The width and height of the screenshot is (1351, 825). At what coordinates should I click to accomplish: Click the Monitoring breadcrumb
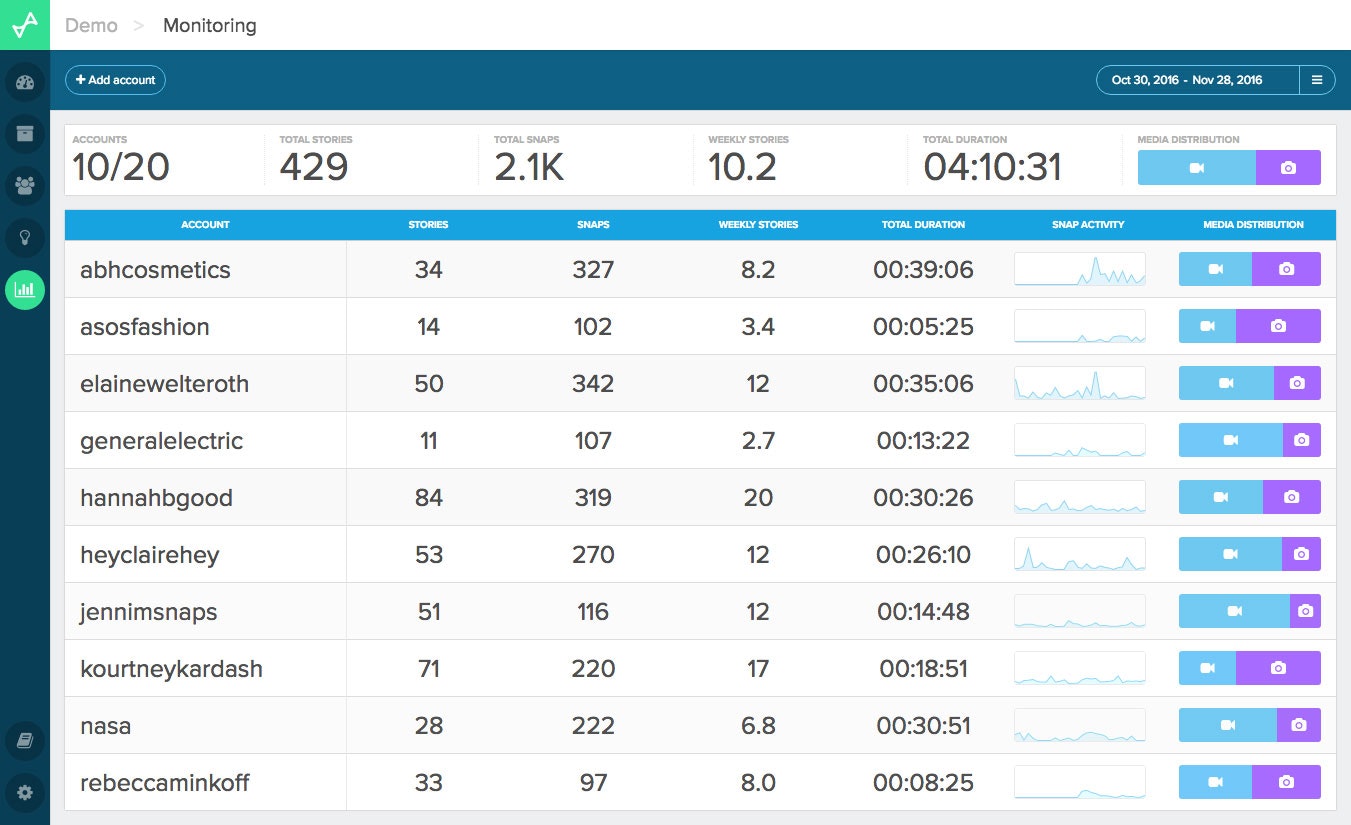coord(210,25)
